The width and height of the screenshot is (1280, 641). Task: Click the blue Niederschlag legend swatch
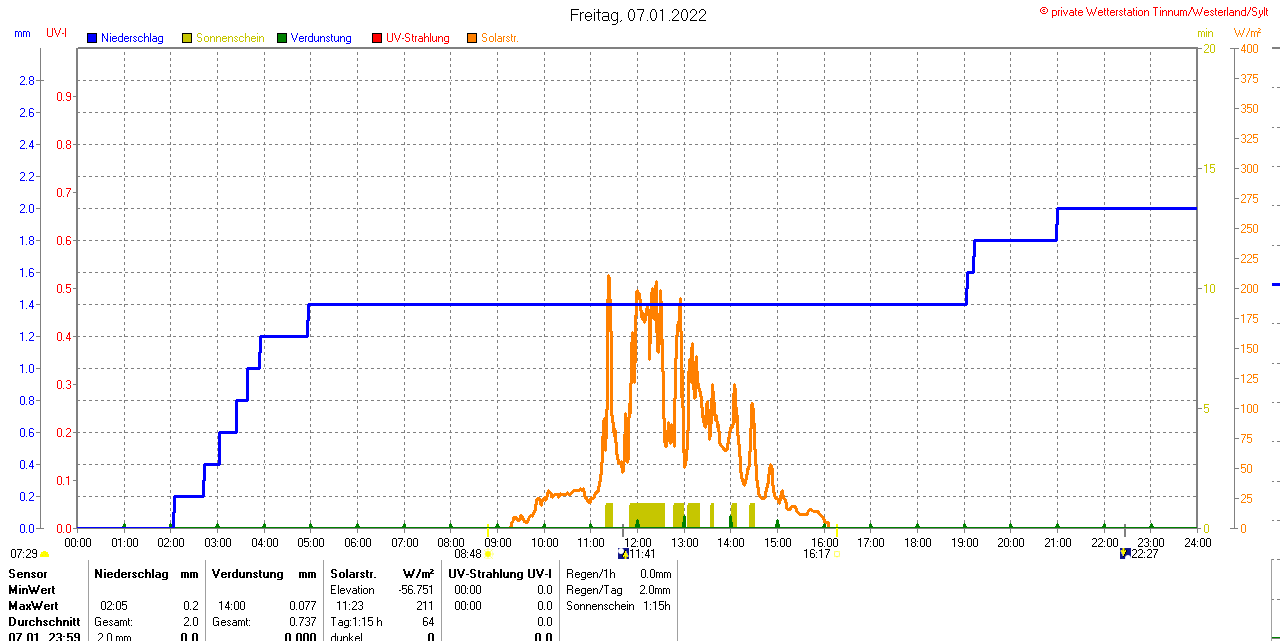[x=92, y=38]
